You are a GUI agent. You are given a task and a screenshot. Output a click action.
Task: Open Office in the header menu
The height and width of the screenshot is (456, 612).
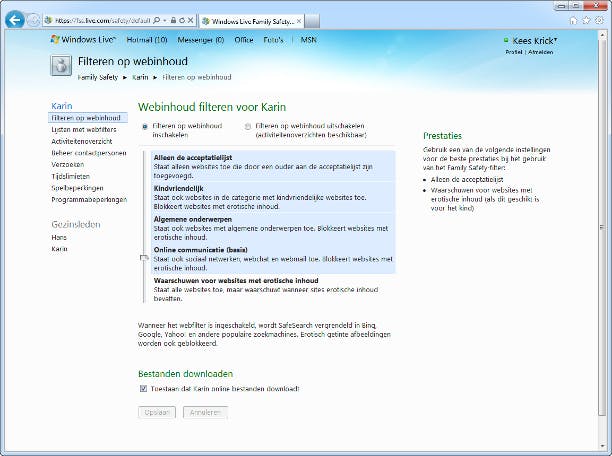pyautogui.click(x=244, y=40)
